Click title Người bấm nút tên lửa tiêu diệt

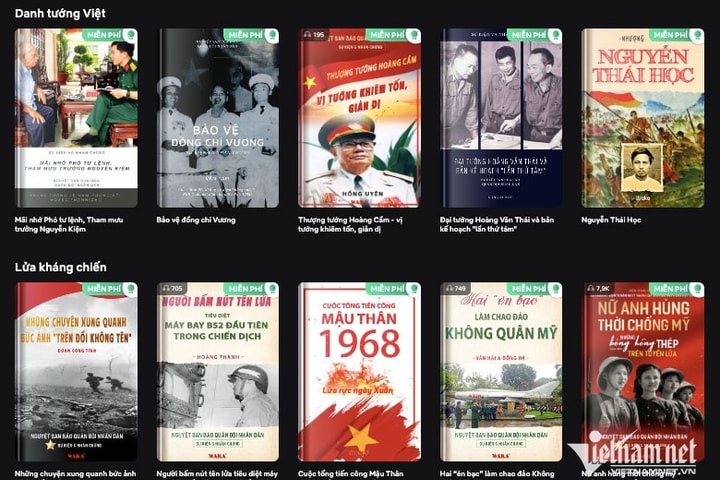click(217, 474)
